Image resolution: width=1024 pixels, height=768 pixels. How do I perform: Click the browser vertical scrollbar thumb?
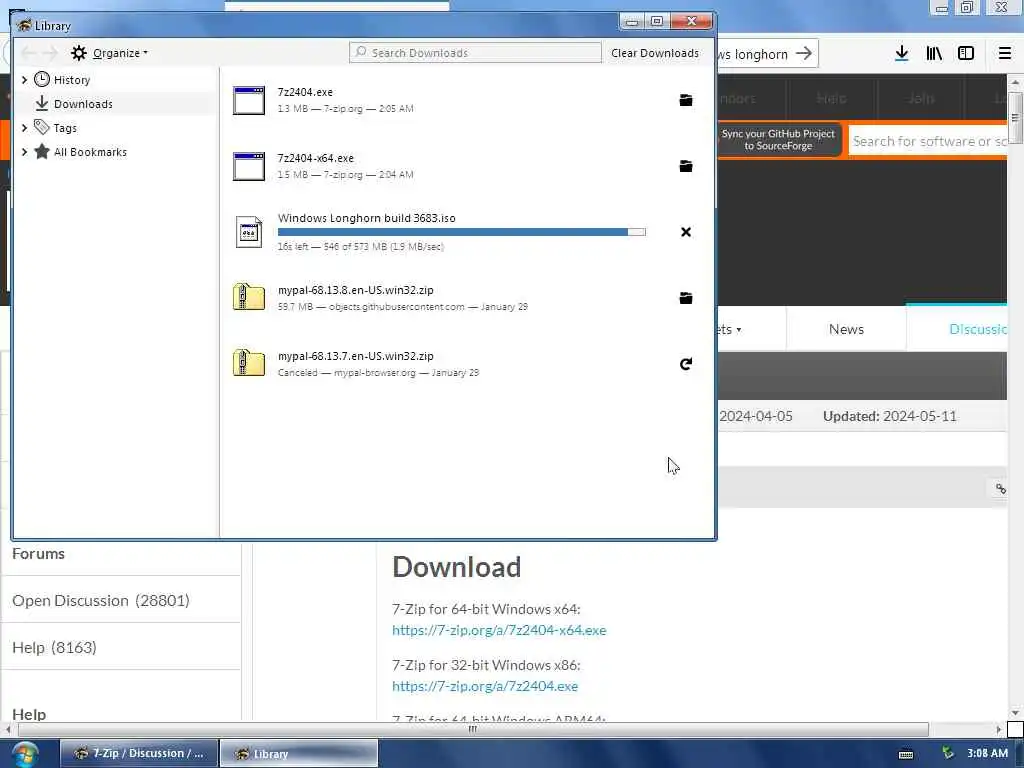coord(1015,118)
